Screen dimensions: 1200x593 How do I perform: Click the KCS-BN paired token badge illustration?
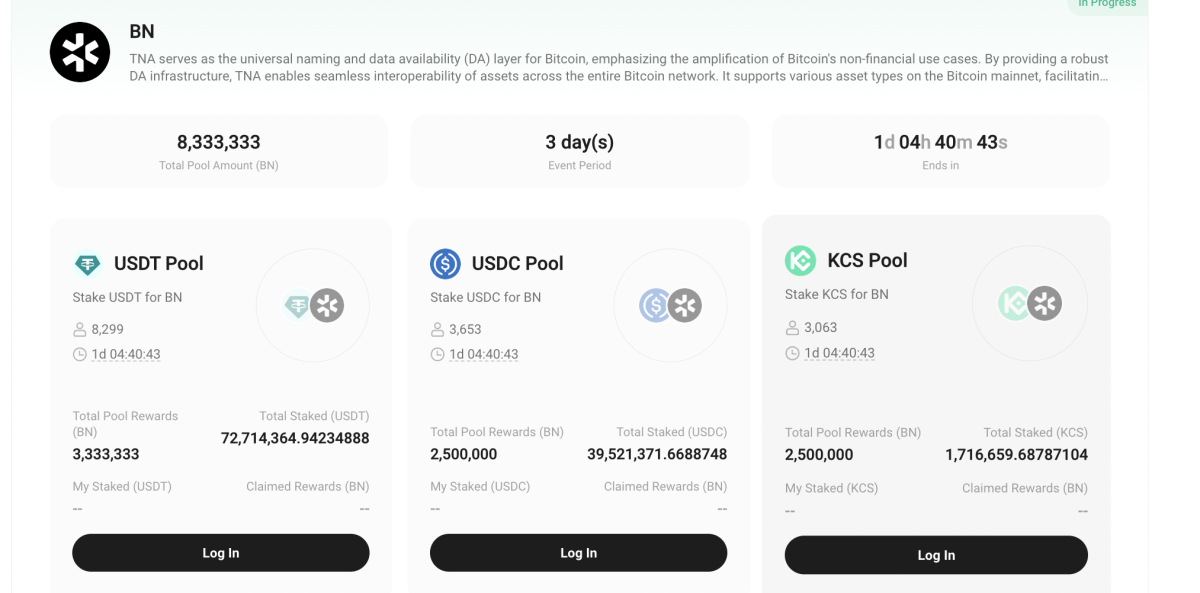click(1030, 303)
